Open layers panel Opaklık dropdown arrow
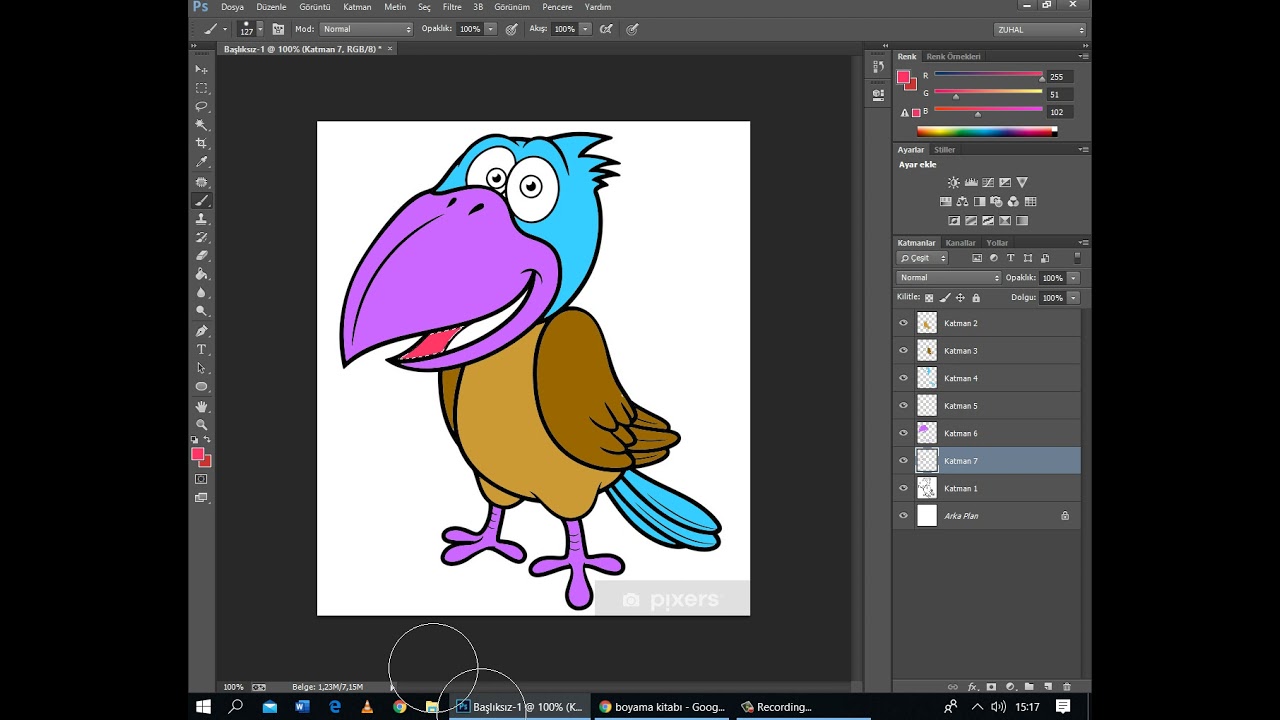The image size is (1280, 720). [1073, 278]
